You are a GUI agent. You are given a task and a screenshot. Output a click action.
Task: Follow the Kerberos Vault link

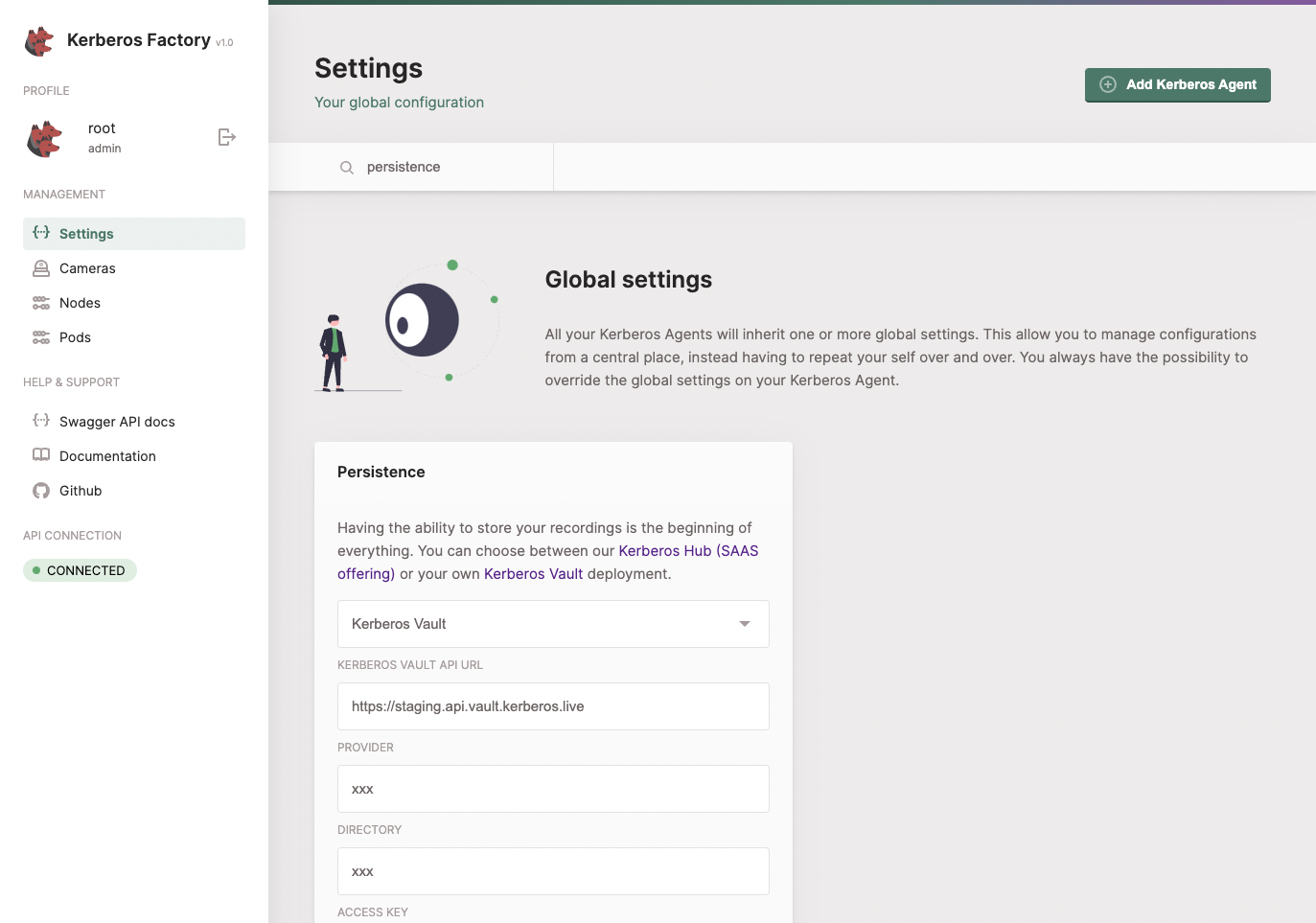pyautogui.click(x=533, y=573)
